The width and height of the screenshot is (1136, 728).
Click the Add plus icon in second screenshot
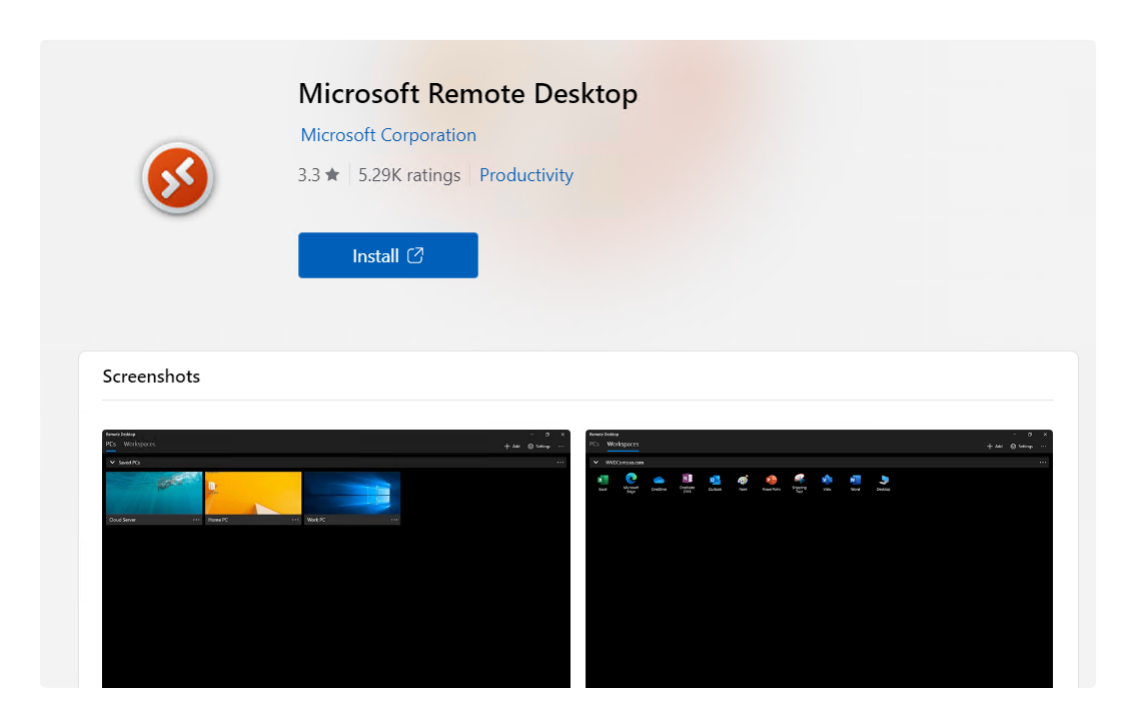[990, 446]
